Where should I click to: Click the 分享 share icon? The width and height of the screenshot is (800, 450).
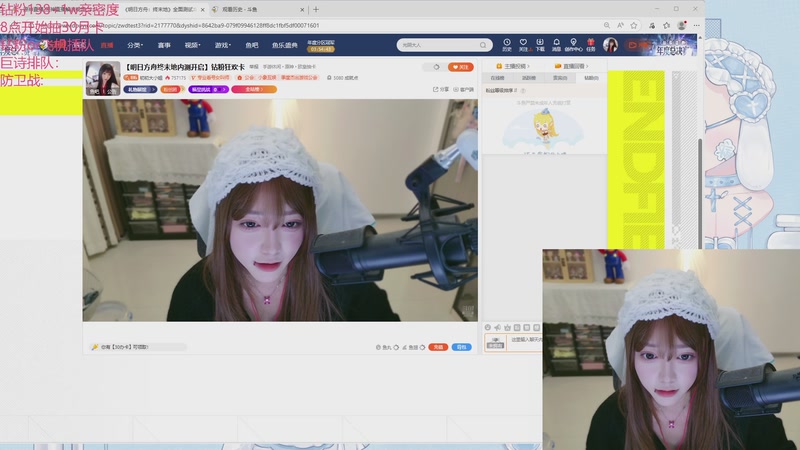pos(441,89)
